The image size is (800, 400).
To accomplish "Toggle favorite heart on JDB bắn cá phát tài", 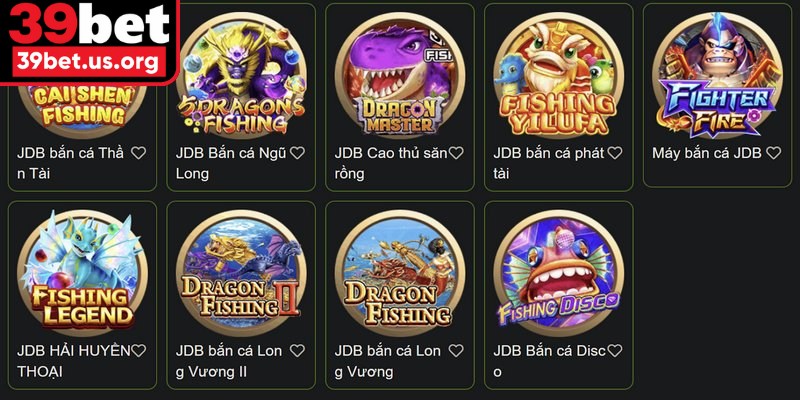I will (614, 153).
